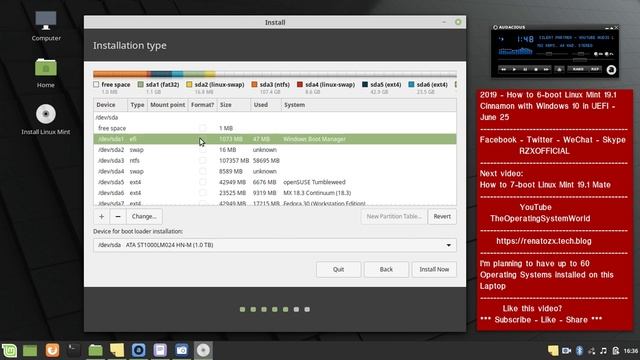Screen dimensions: 640x360
Task: Toggle repeat in Audacious
Action: point(595,69)
